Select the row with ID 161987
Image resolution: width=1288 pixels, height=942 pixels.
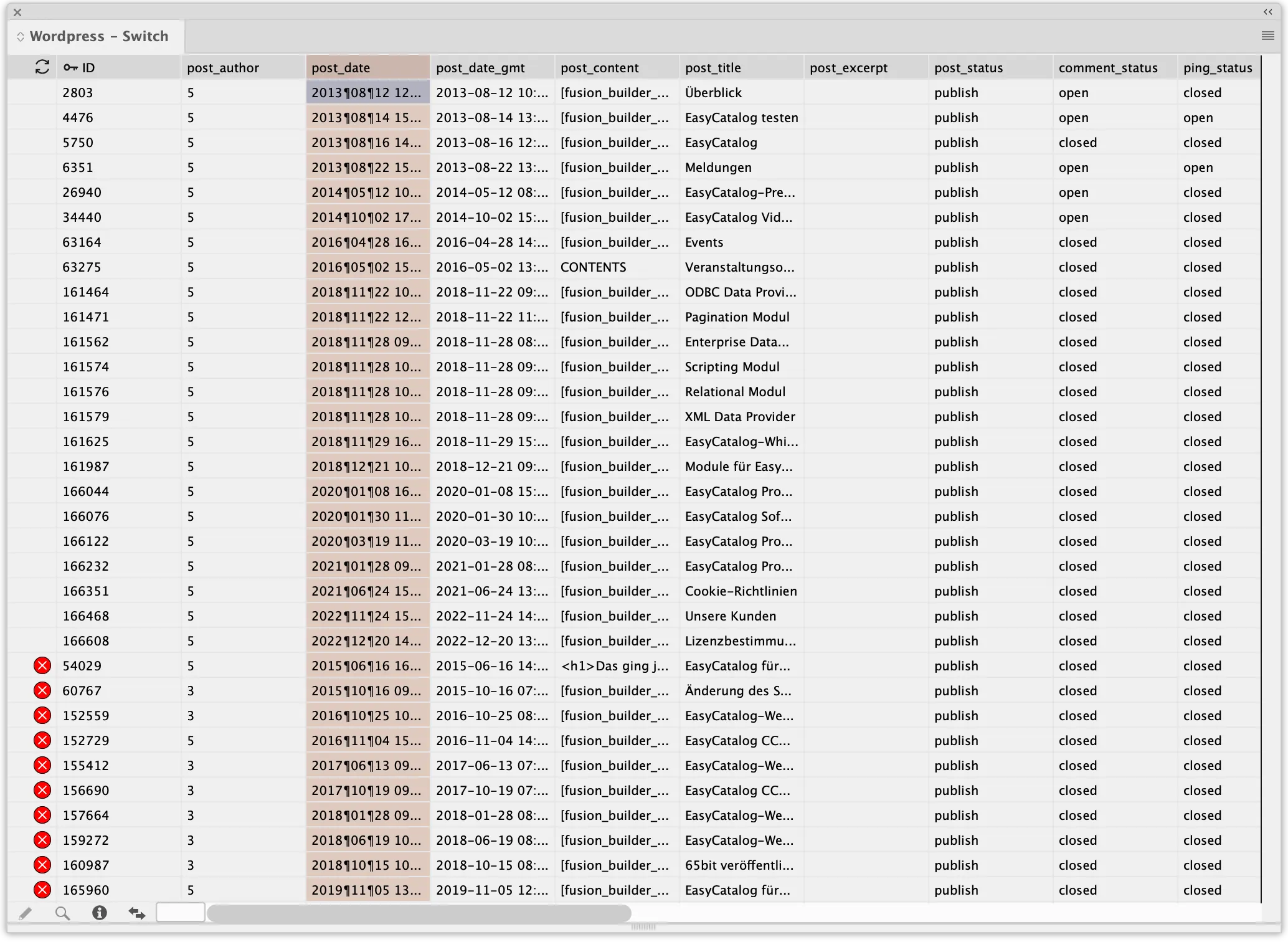[634, 466]
